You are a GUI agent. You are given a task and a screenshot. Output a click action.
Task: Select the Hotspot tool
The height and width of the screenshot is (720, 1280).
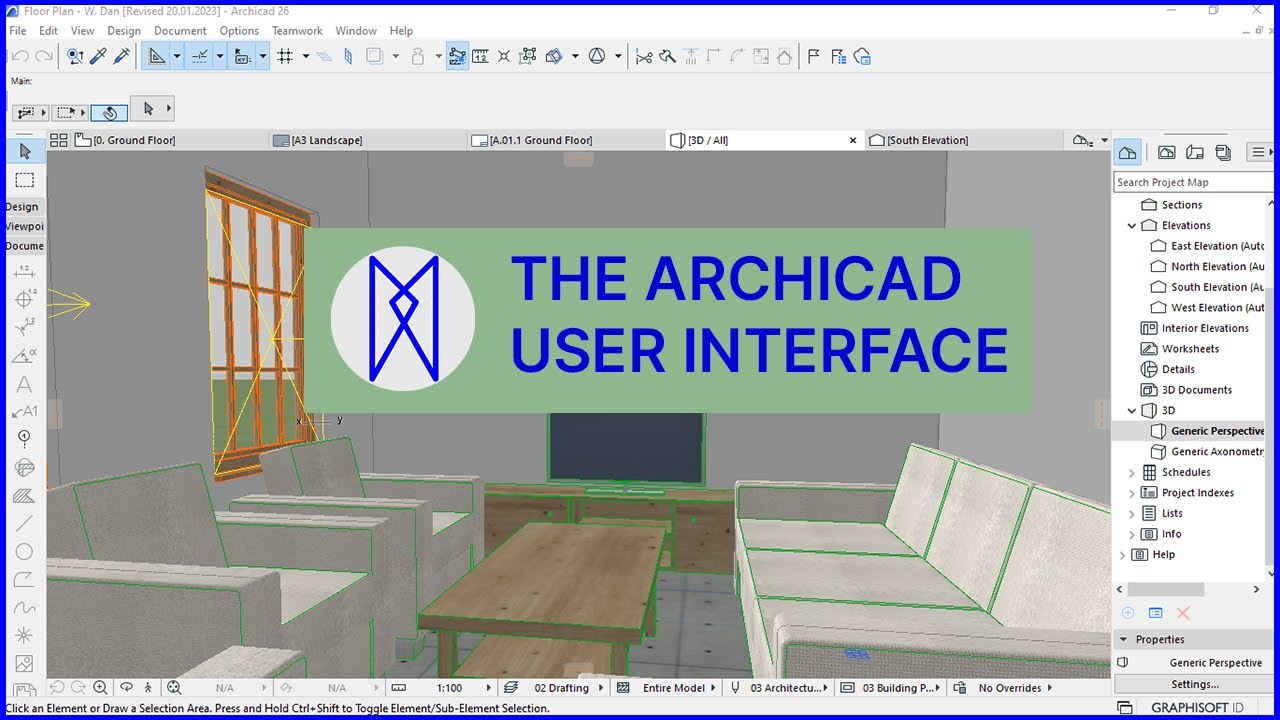24,635
